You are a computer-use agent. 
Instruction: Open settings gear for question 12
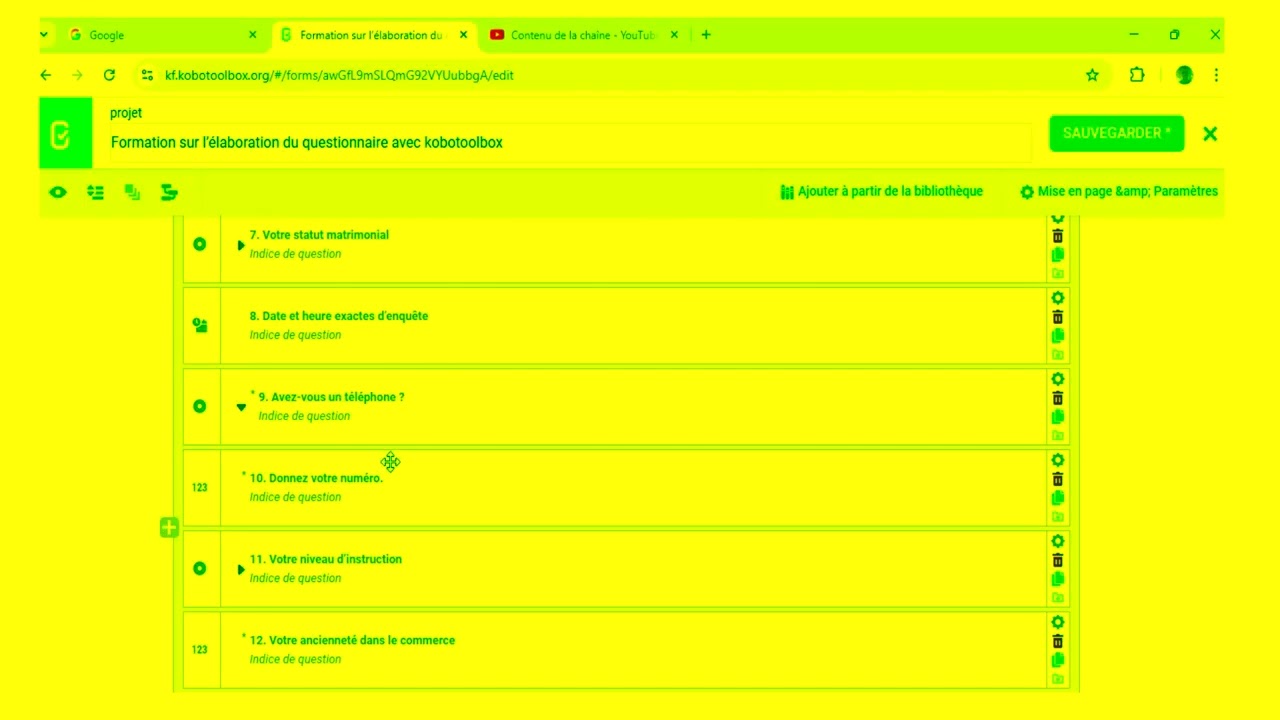tap(1058, 622)
